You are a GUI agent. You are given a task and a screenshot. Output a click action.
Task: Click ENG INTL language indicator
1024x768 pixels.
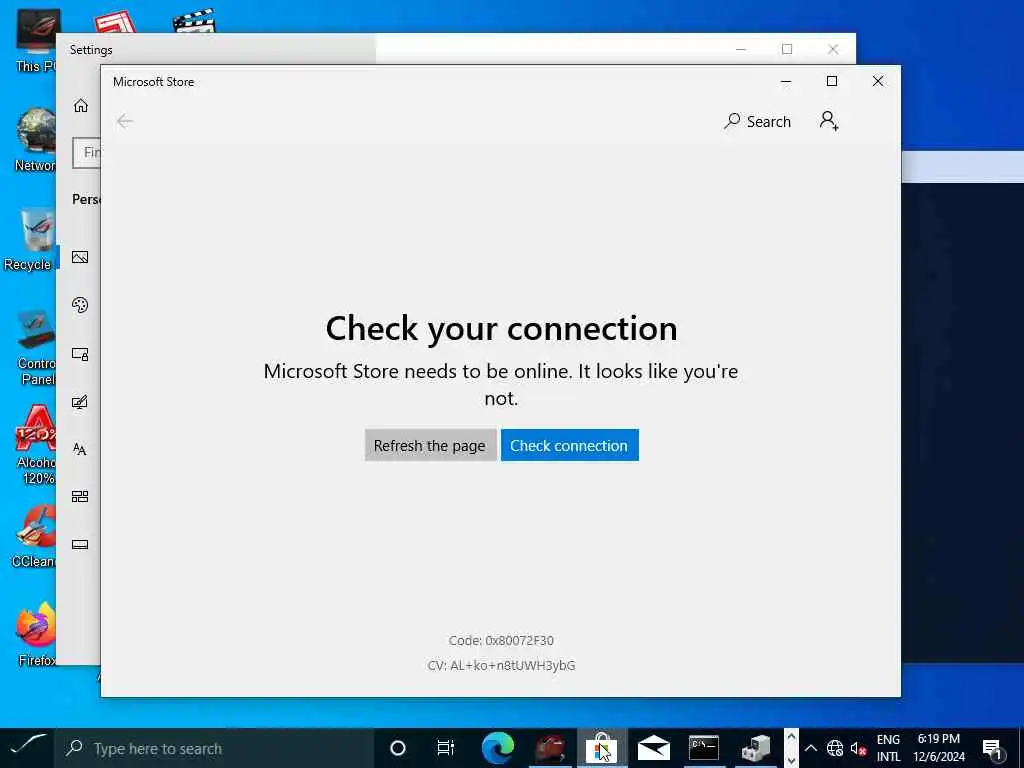(x=888, y=748)
